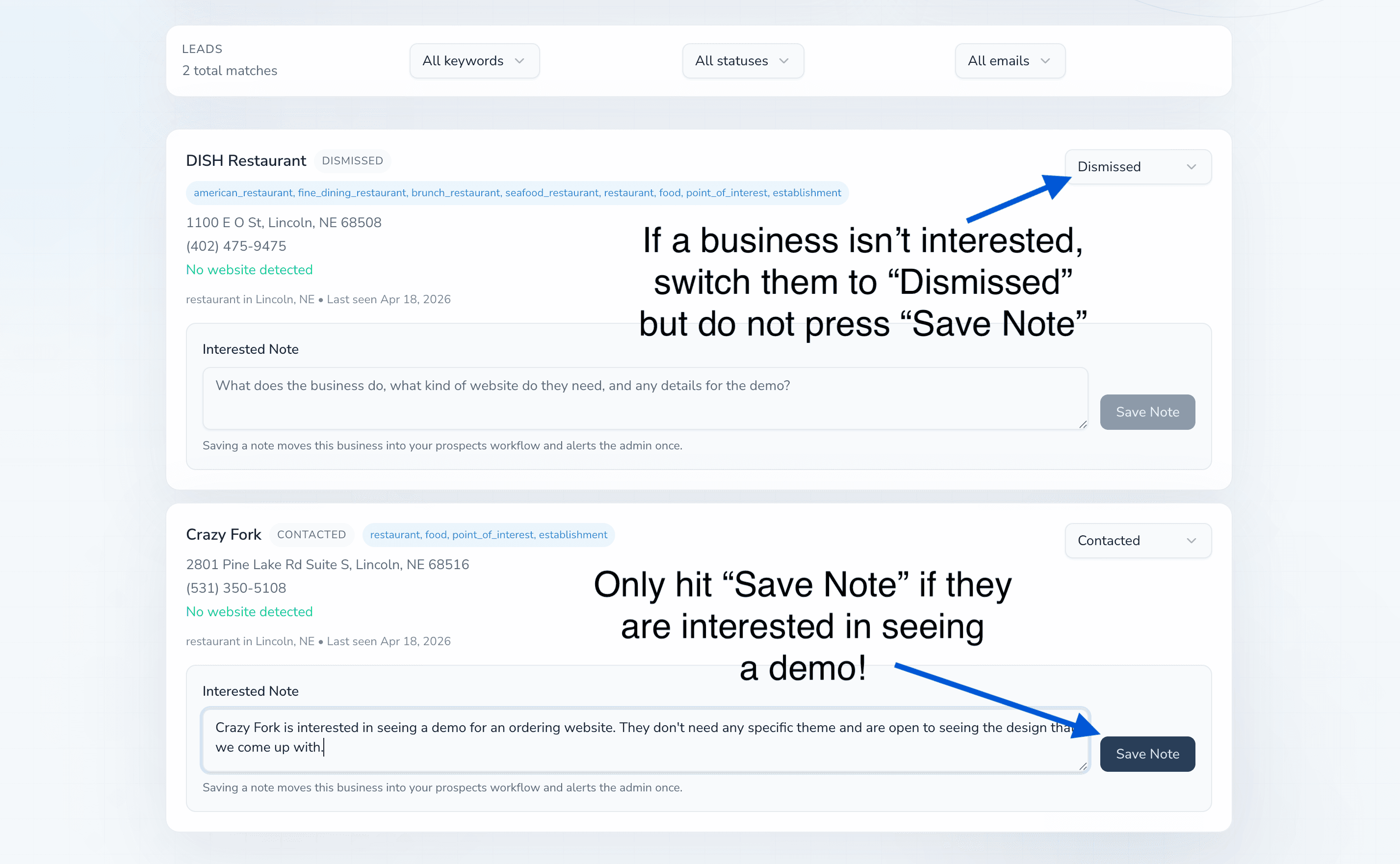Image resolution: width=1400 pixels, height=864 pixels.
Task: Click the chevron on the All keywords selector
Action: coord(520,60)
